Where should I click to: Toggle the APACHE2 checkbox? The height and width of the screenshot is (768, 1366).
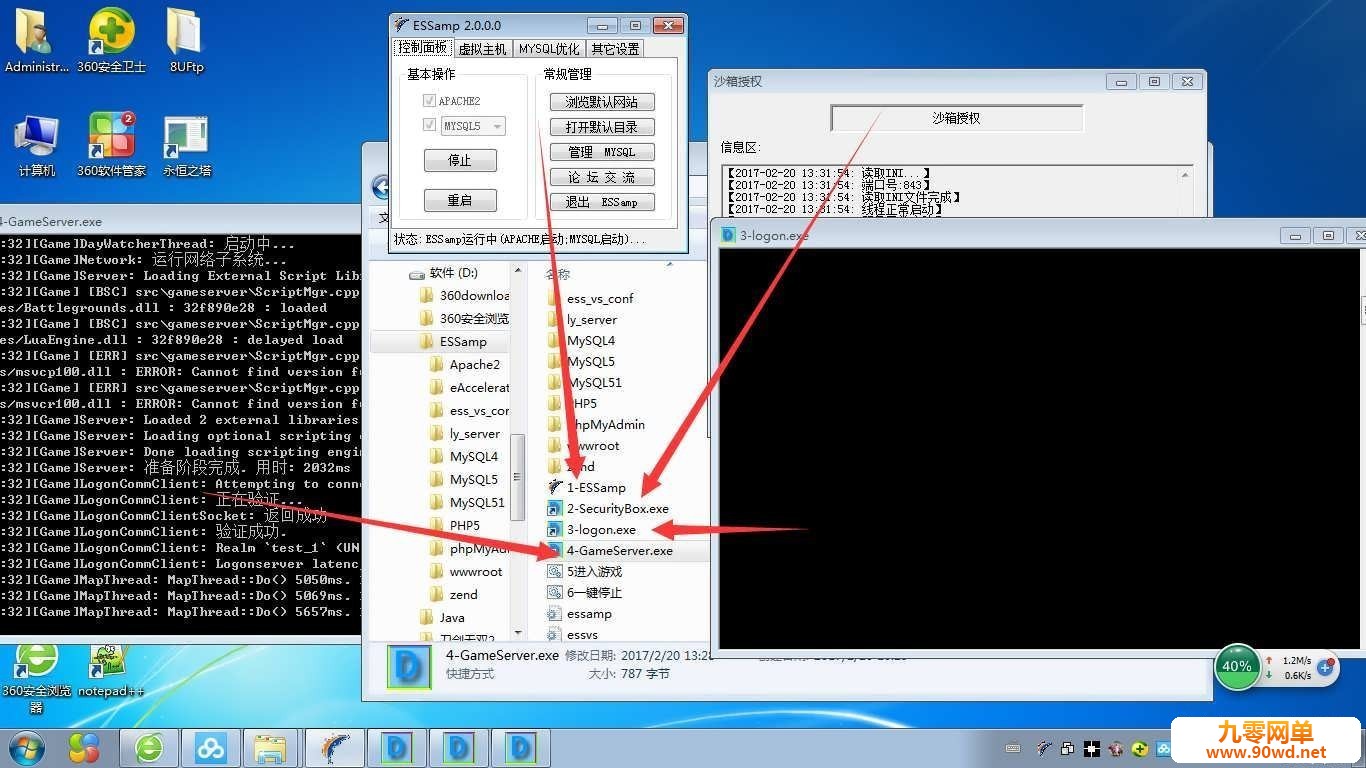[x=430, y=101]
